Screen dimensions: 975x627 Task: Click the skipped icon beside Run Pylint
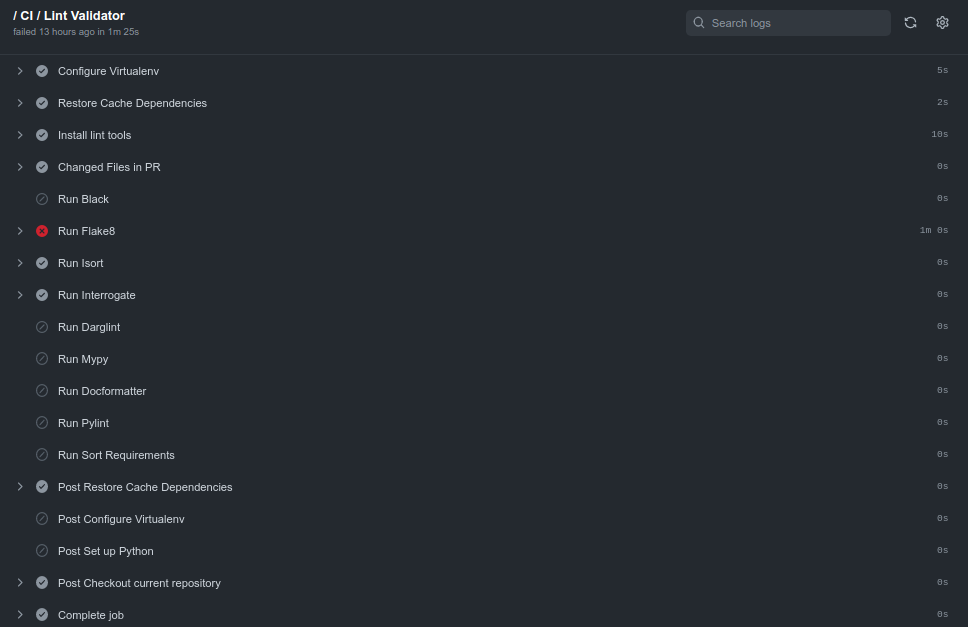pyautogui.click(x=41, y=422)
